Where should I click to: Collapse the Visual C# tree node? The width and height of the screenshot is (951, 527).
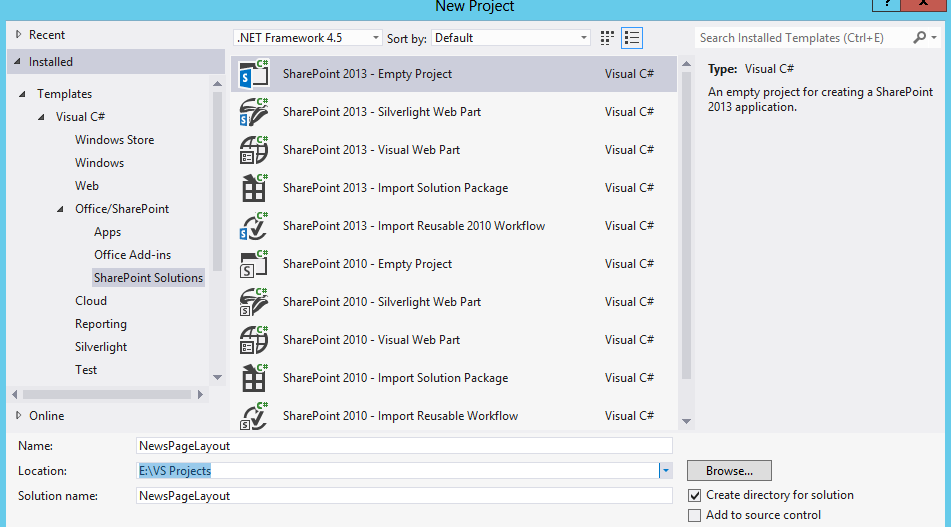click(41, 117)
